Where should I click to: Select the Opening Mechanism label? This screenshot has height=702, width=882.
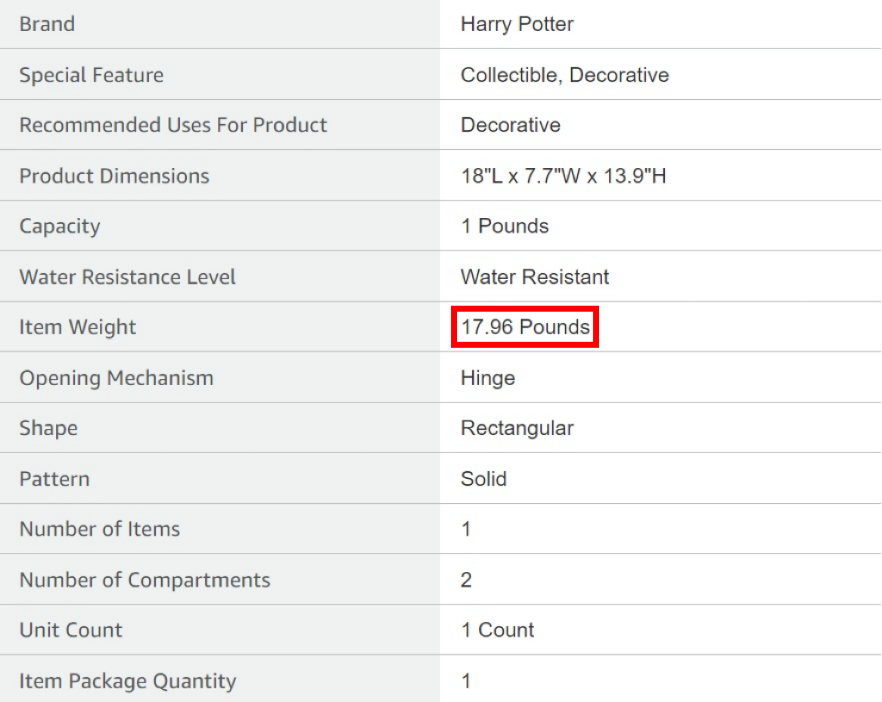(x=116, y=378)
